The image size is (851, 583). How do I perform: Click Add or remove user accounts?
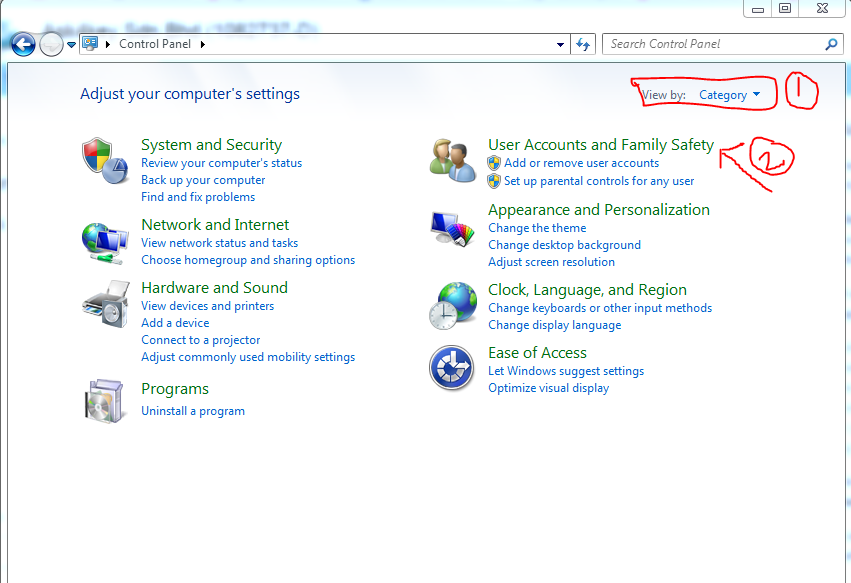581,163
